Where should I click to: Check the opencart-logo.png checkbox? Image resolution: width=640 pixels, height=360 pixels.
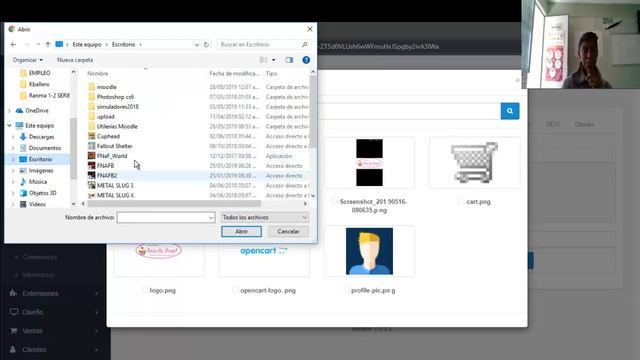point(235,290)
